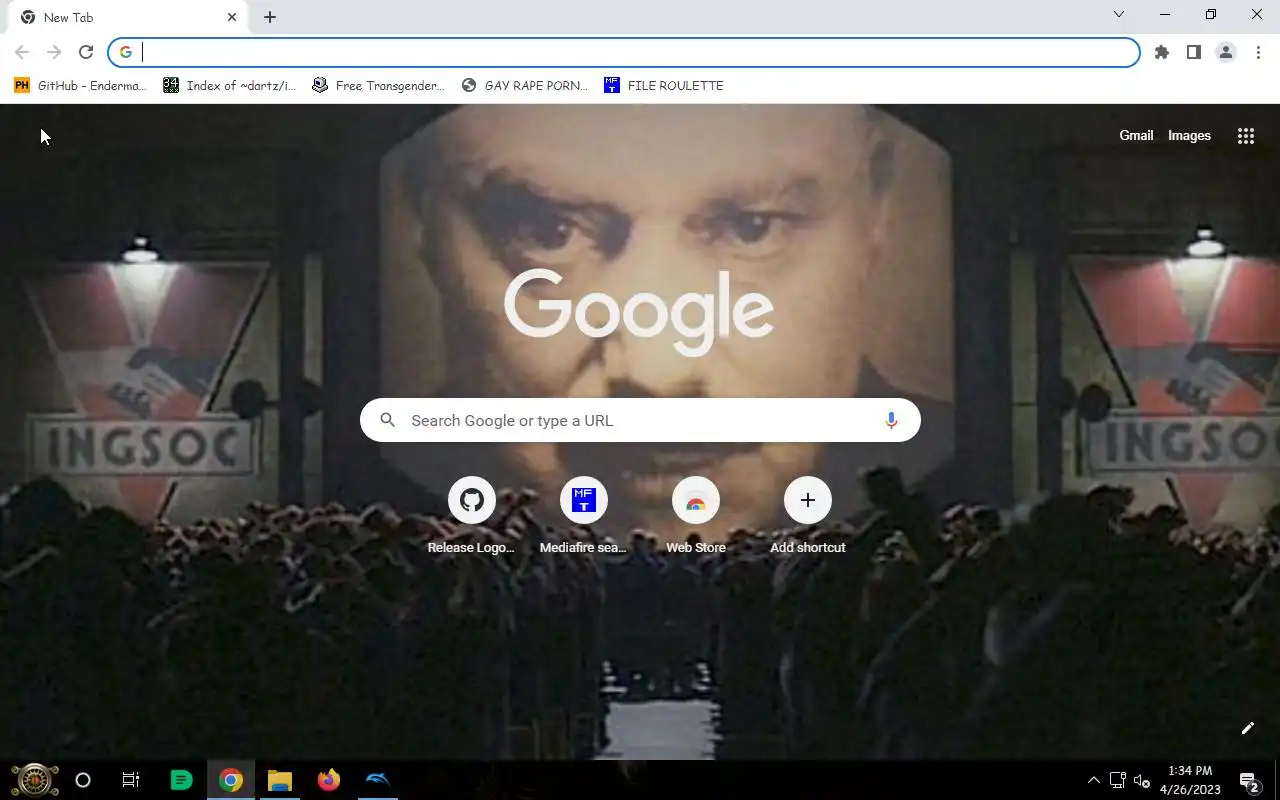Toggle the Chrome side panel

(1194, 52)
